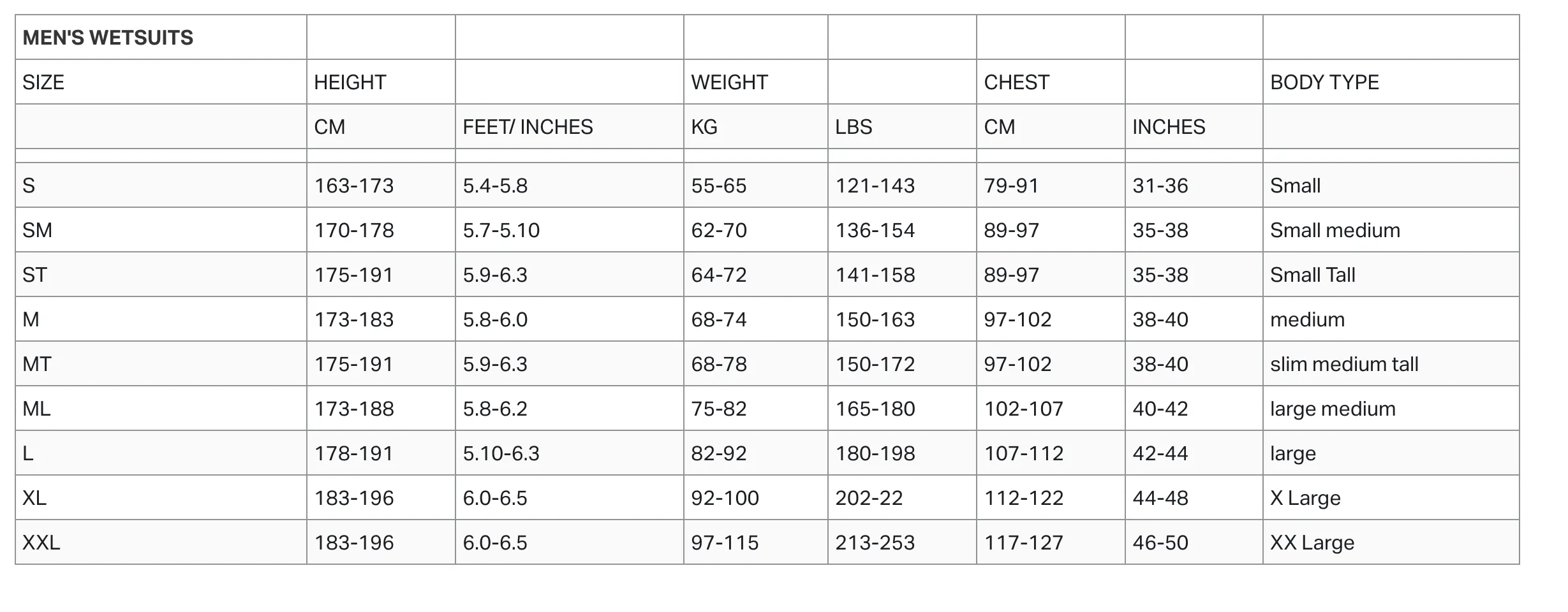This screenshot has height=612, width=1568.
Task: Click the 202-22 lbs cell
Action: (x=902, y=497)
